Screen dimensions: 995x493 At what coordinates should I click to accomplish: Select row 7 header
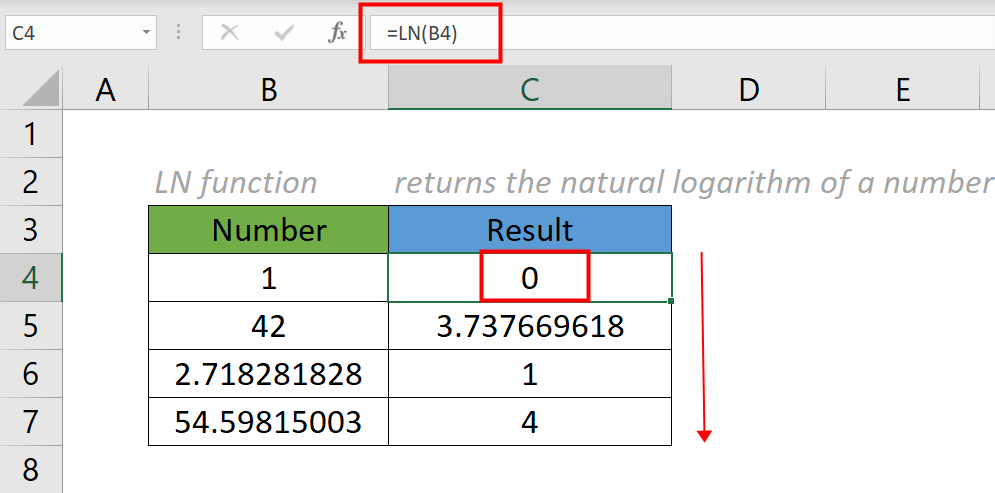tap(30, 421)
